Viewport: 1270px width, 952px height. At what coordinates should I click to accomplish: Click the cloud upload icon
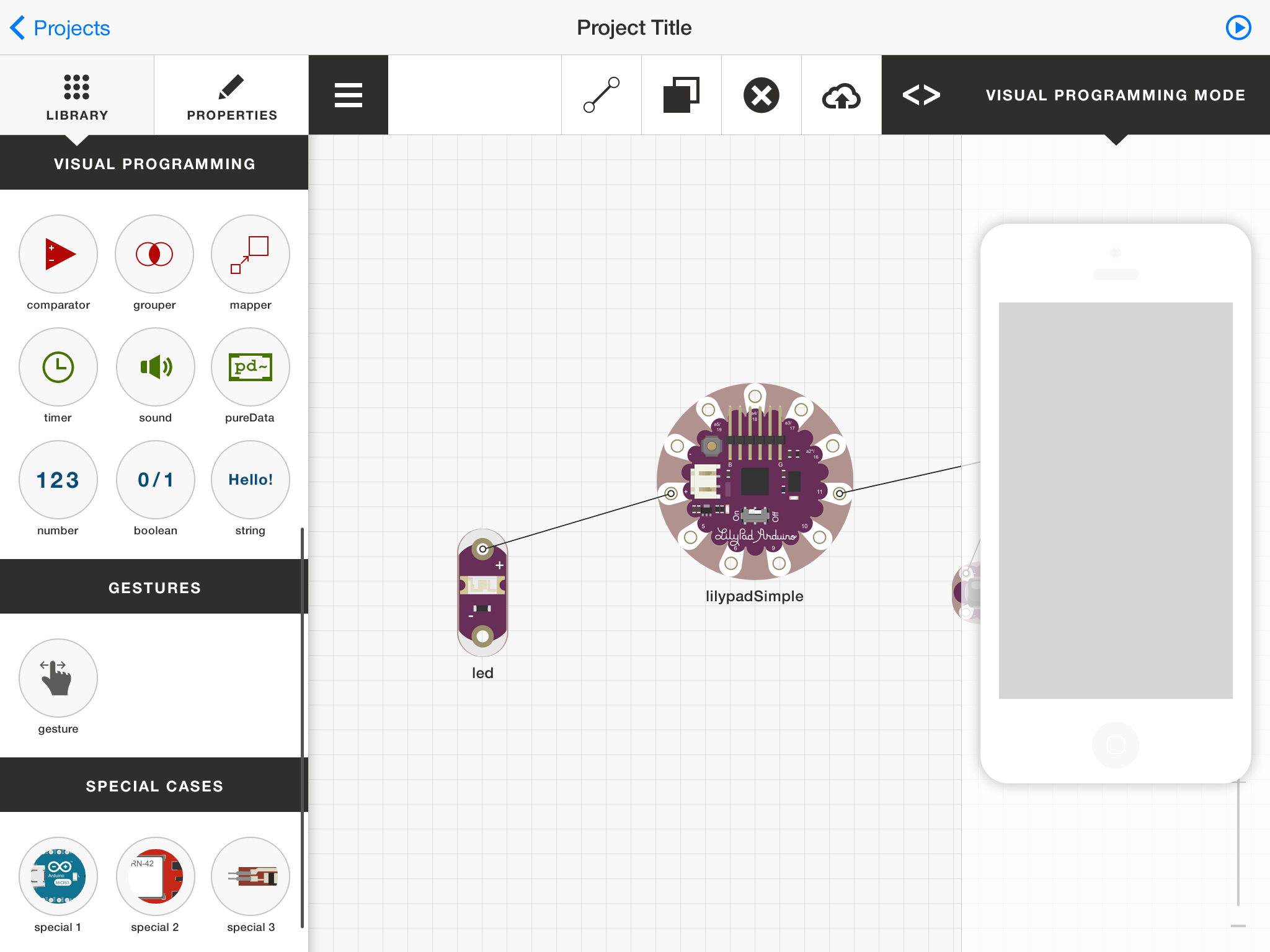841,95
